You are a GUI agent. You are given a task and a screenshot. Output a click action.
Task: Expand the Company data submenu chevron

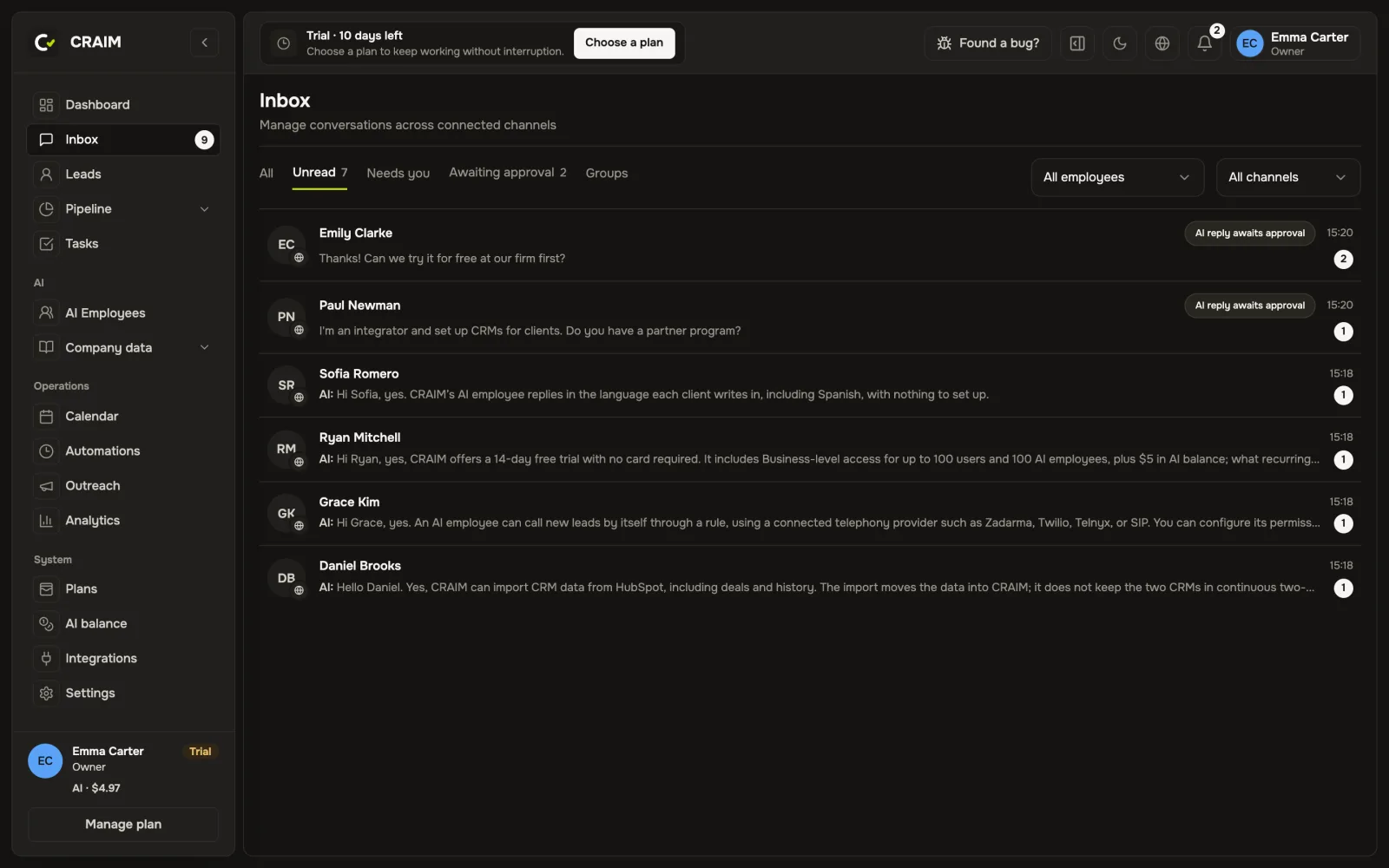[x=205, y=348]
